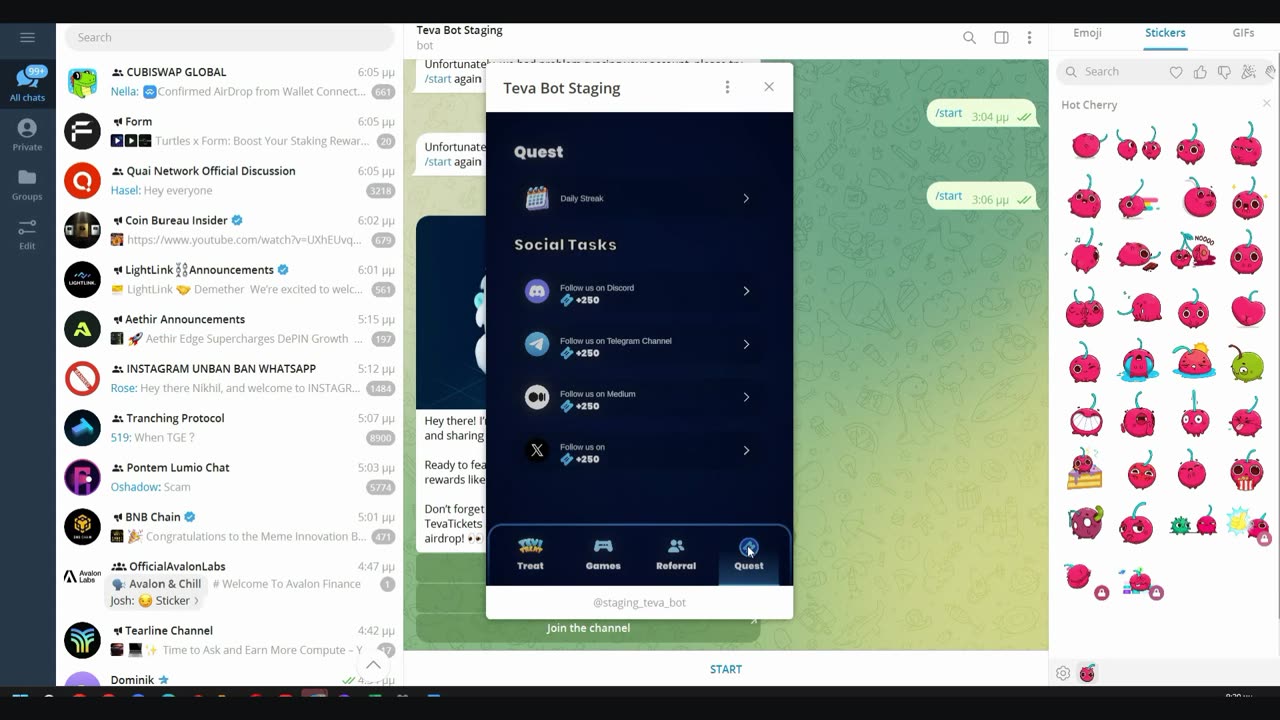Viewport: 1280px width, 720px height.
Task: Switch to the Emoji tab
Action: click(1087, 33)
